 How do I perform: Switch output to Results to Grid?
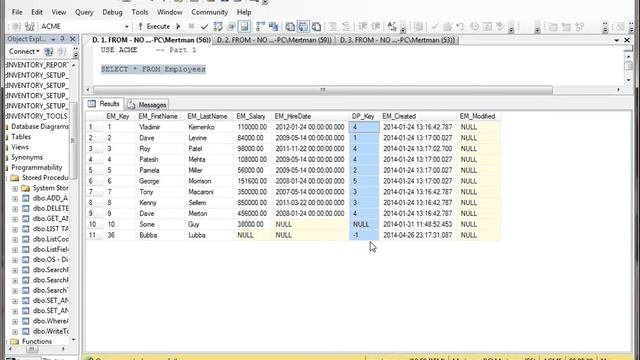(x=303, y=27)
